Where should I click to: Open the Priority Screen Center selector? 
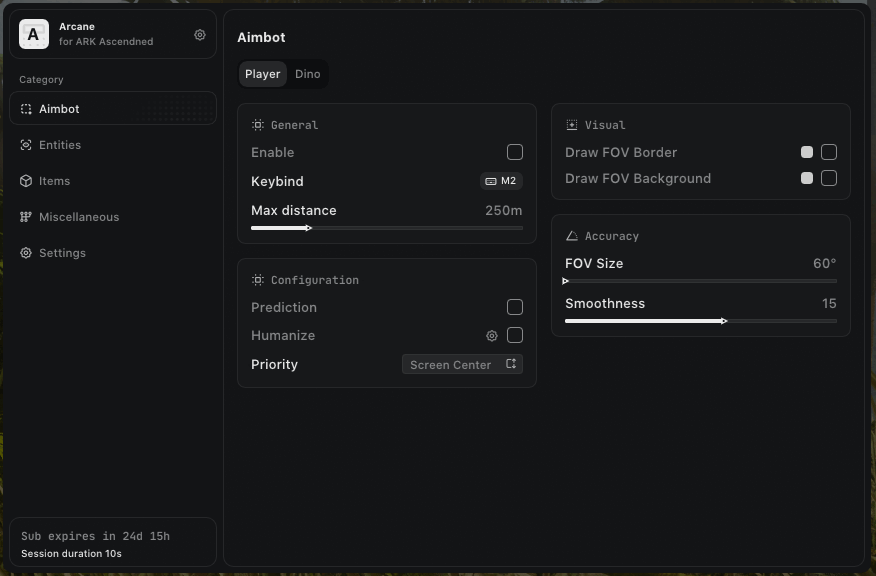click(x=462, y=364)
